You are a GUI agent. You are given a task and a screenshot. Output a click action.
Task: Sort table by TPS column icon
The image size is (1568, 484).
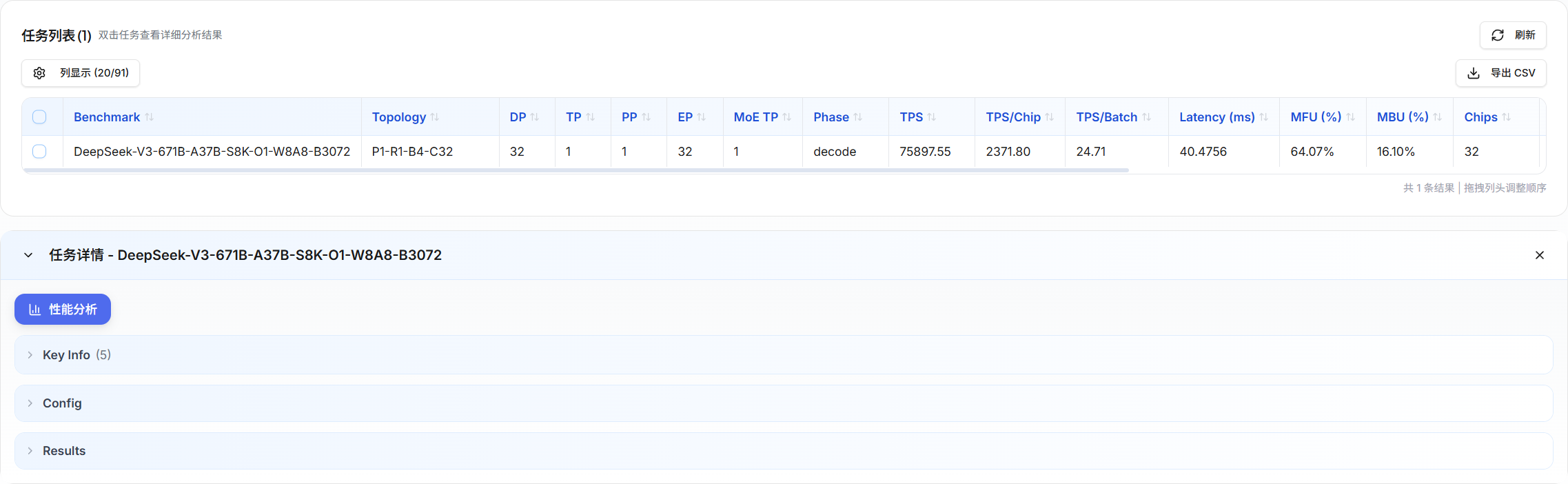point(932,117)
